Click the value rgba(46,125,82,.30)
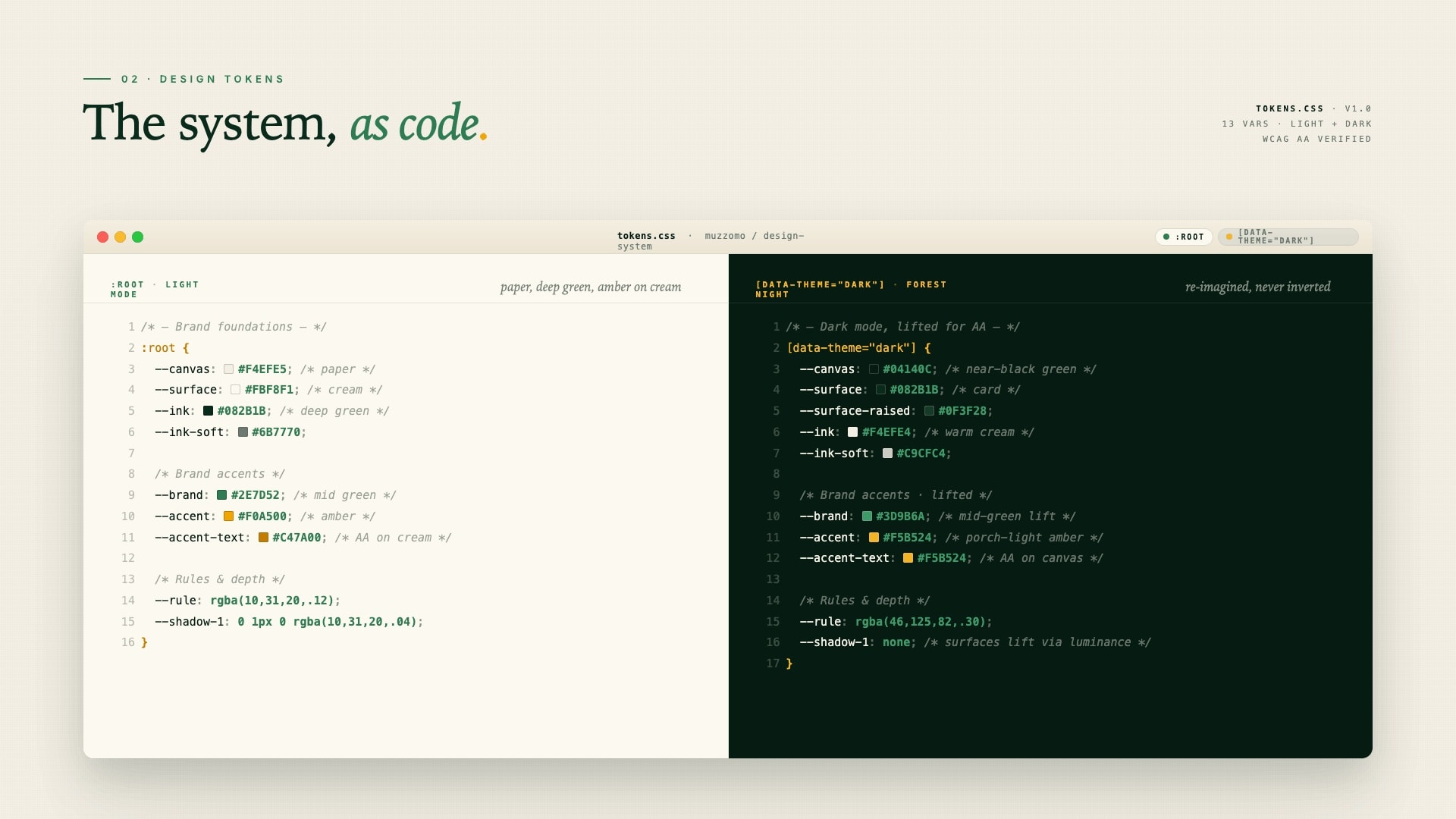 [x=921, y=622]
